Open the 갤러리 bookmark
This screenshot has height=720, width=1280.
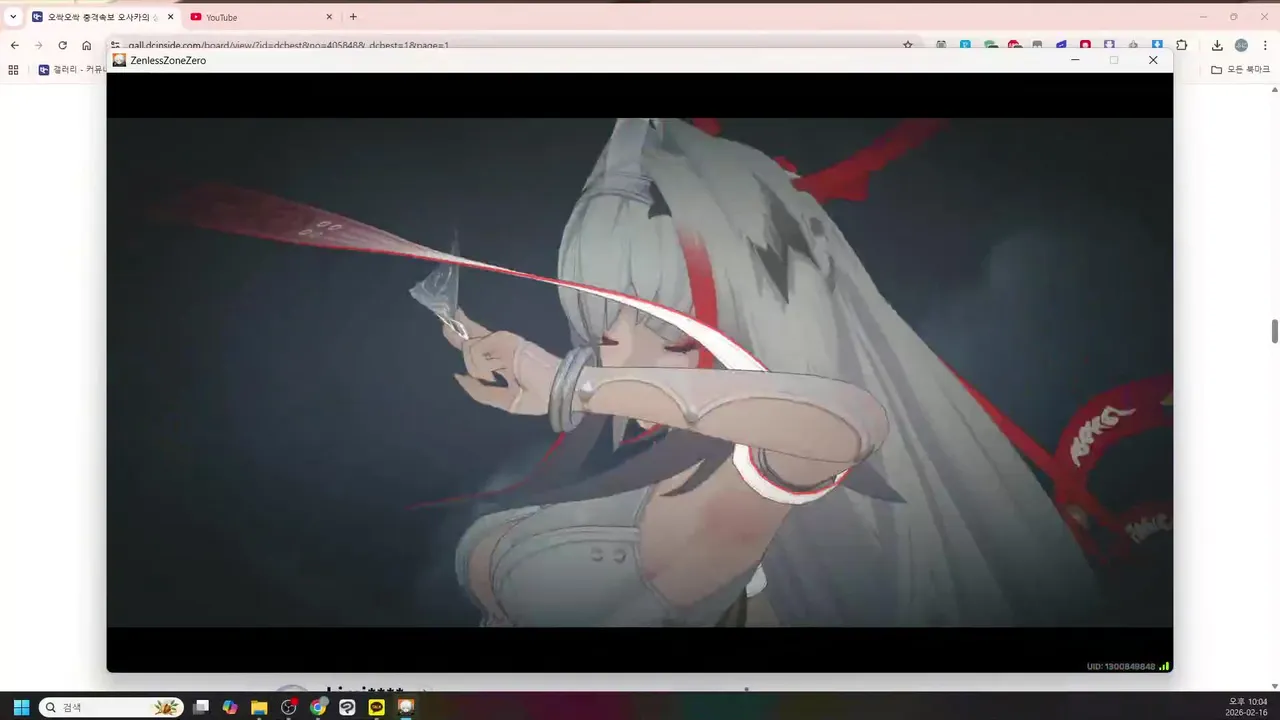coord(71,70)
